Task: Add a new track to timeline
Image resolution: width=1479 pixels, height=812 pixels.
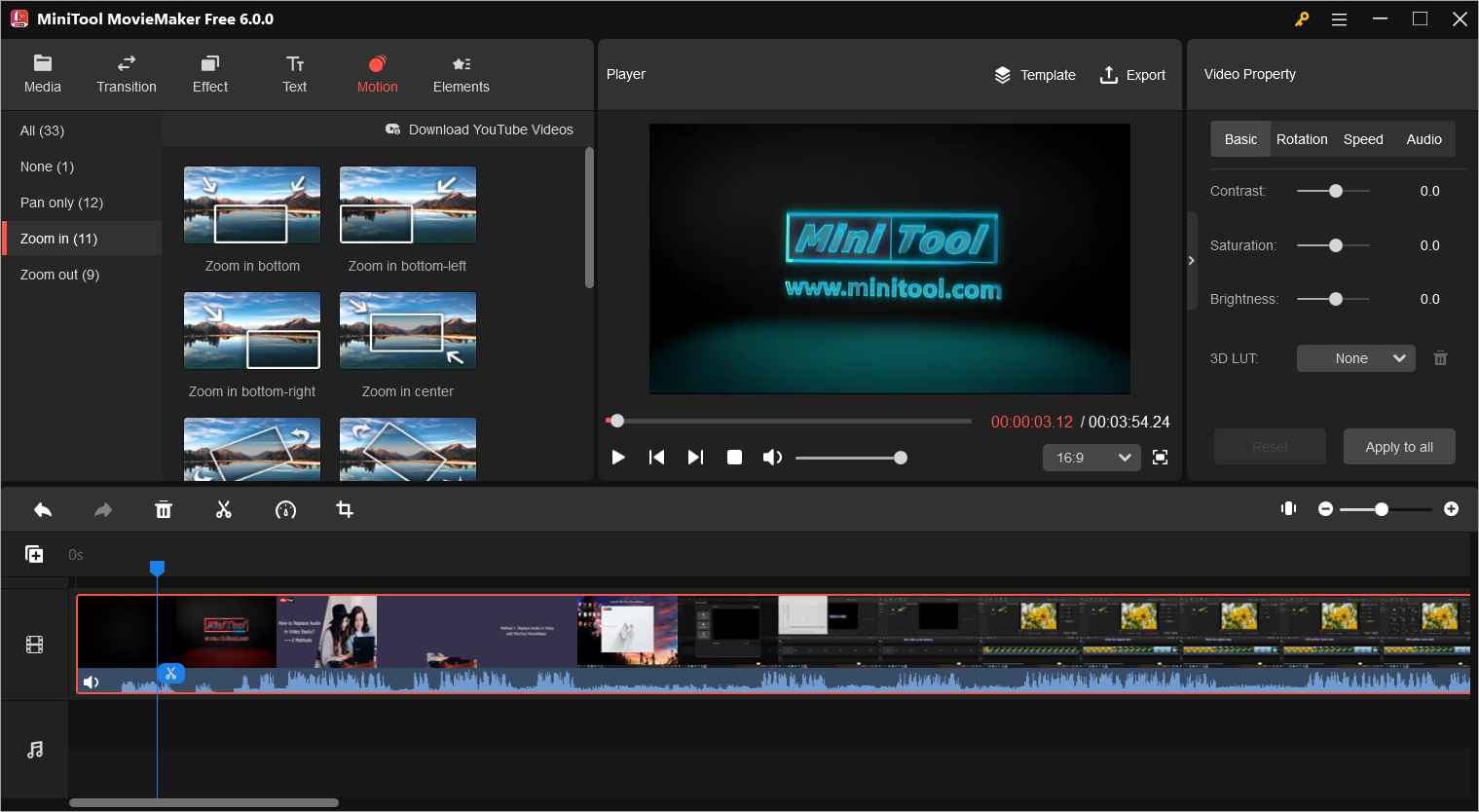Action: coord(34,554)
